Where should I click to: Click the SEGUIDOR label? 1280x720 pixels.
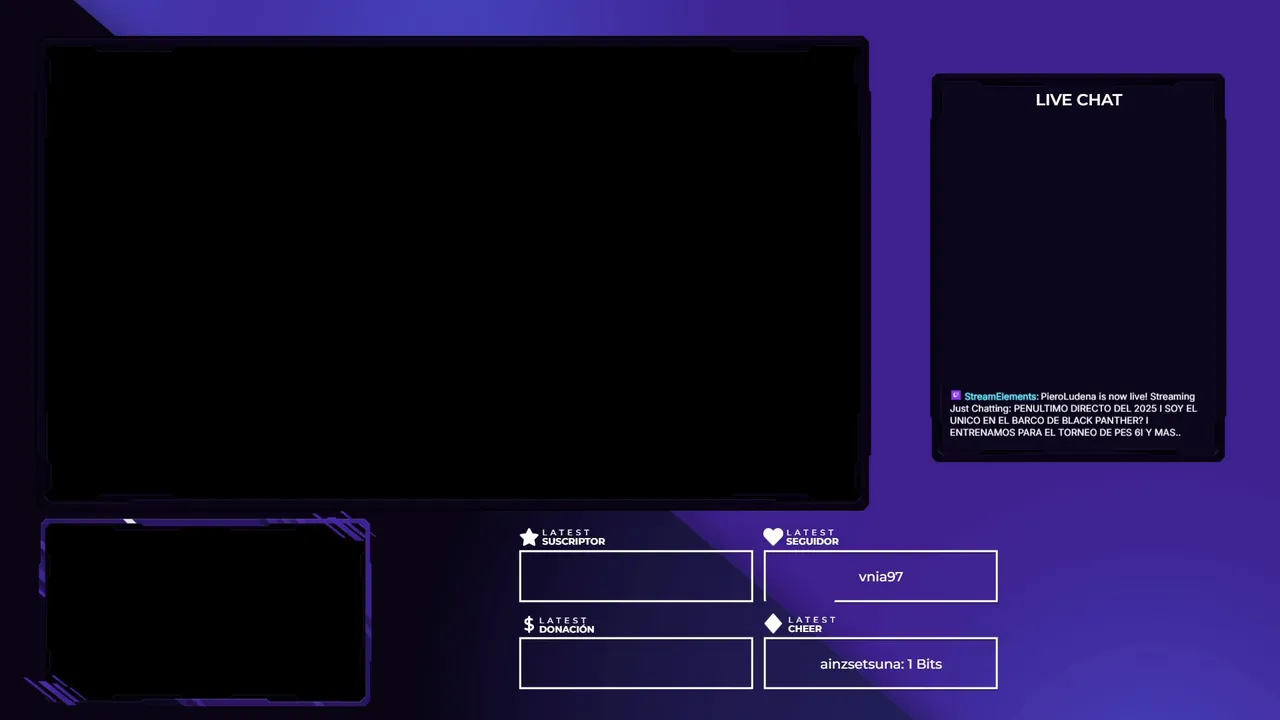[x=812, y=542]
